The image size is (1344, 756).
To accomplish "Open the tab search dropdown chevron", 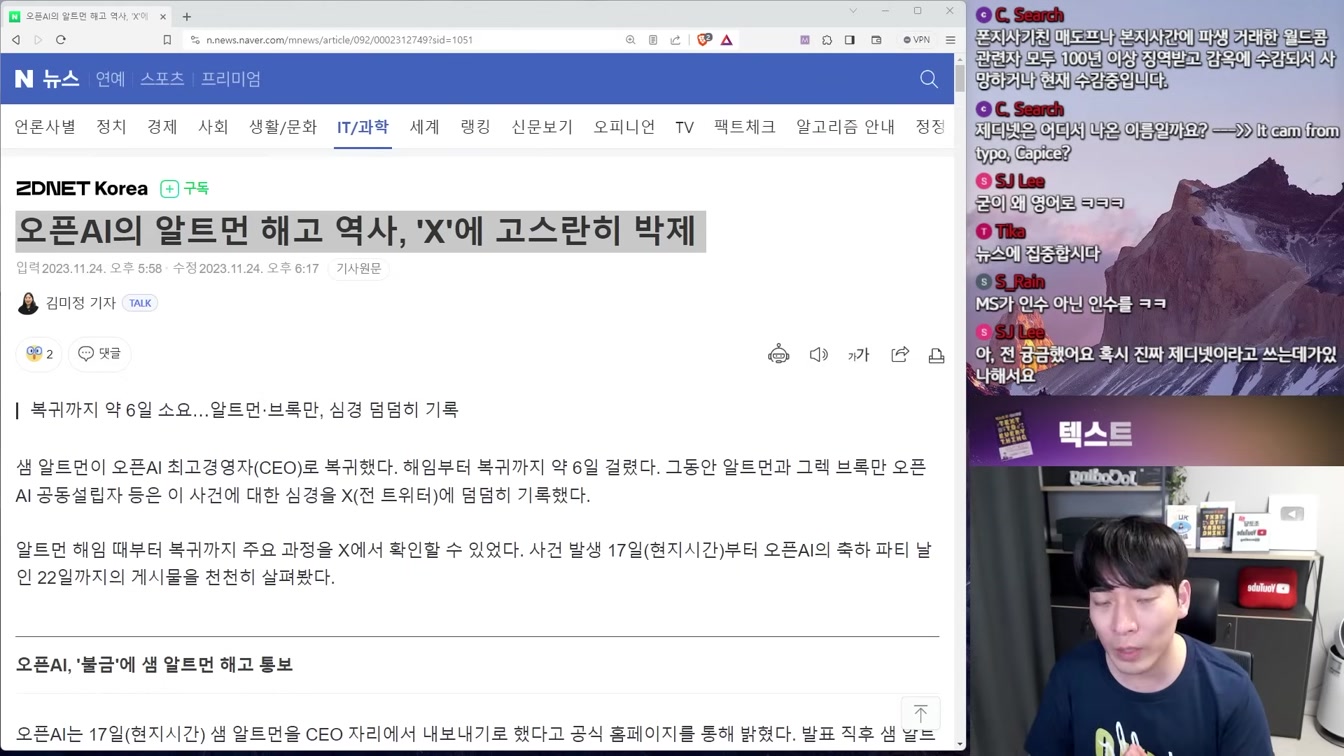I will pyautogui.click(x=853, y=11).
